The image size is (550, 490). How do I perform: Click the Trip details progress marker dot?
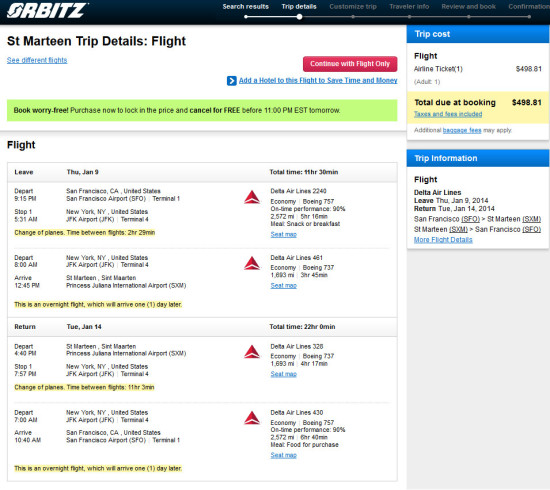click(x=299, y=16)
